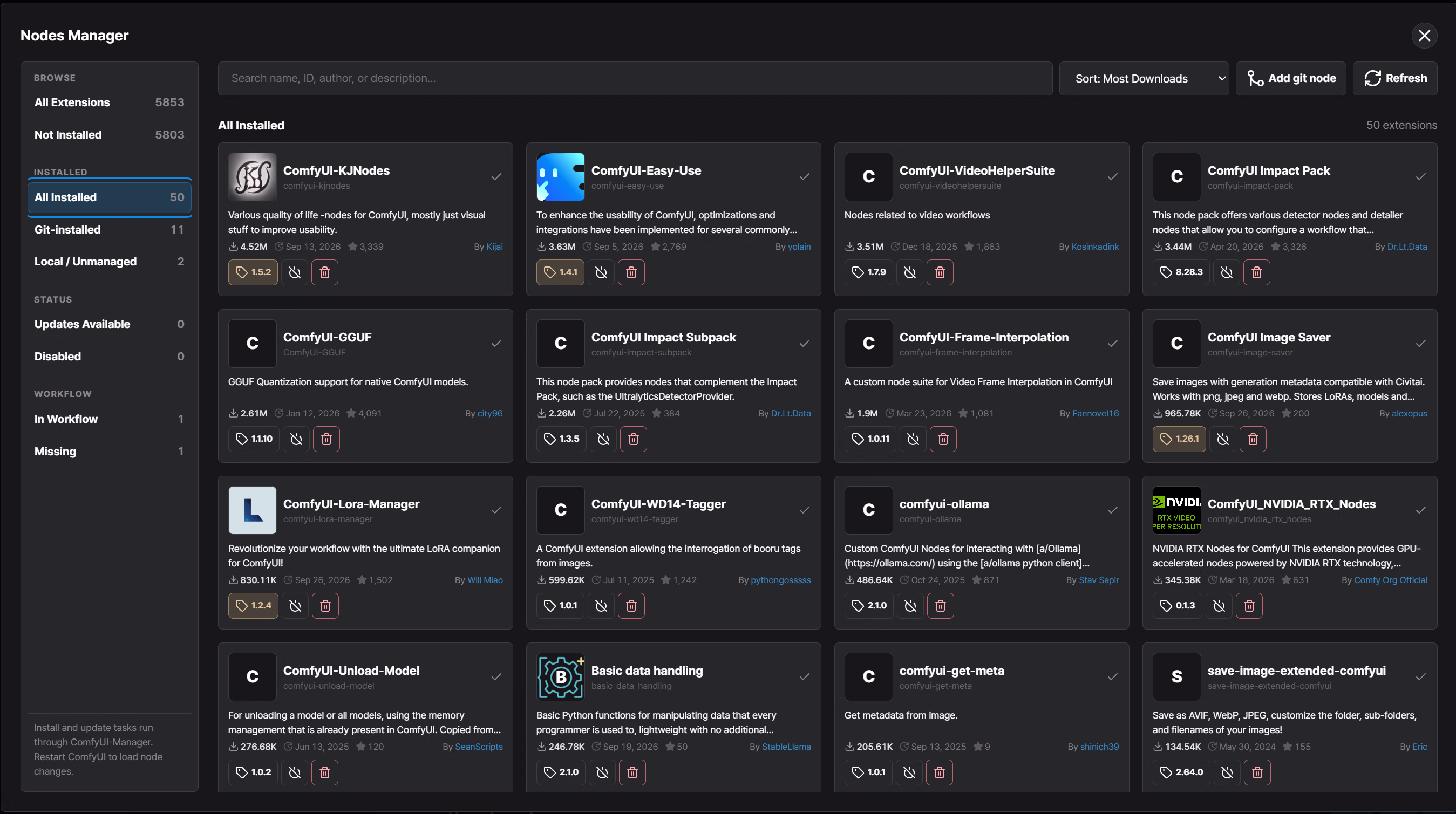Viewport: 1456px width, 814px height.
Task: Disable ComfyUI_NVIDIA_RTX_Nodes with power icon
Action: (1219, 606)
